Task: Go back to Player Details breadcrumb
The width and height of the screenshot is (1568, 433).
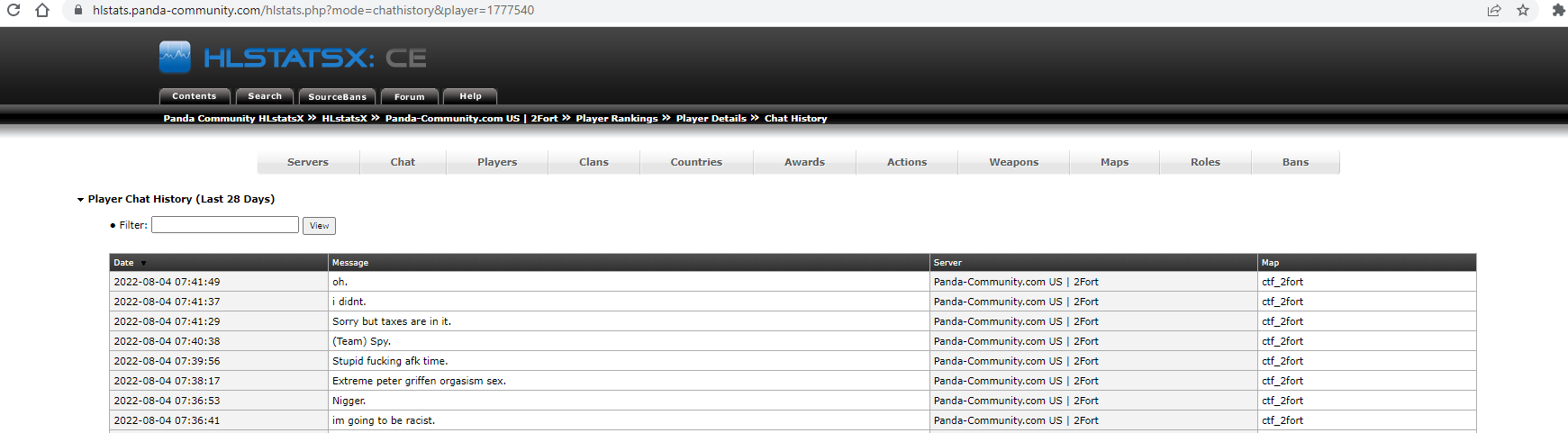Action: click(711, 119)
